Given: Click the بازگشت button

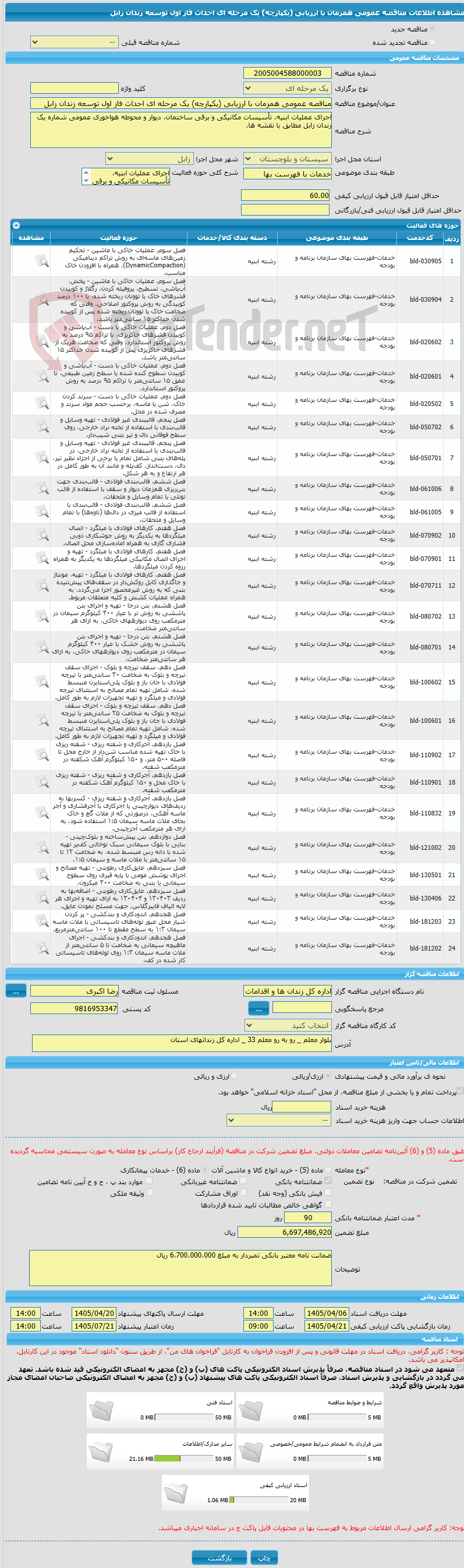Looking at the screenshot, I should [219, 1558].
